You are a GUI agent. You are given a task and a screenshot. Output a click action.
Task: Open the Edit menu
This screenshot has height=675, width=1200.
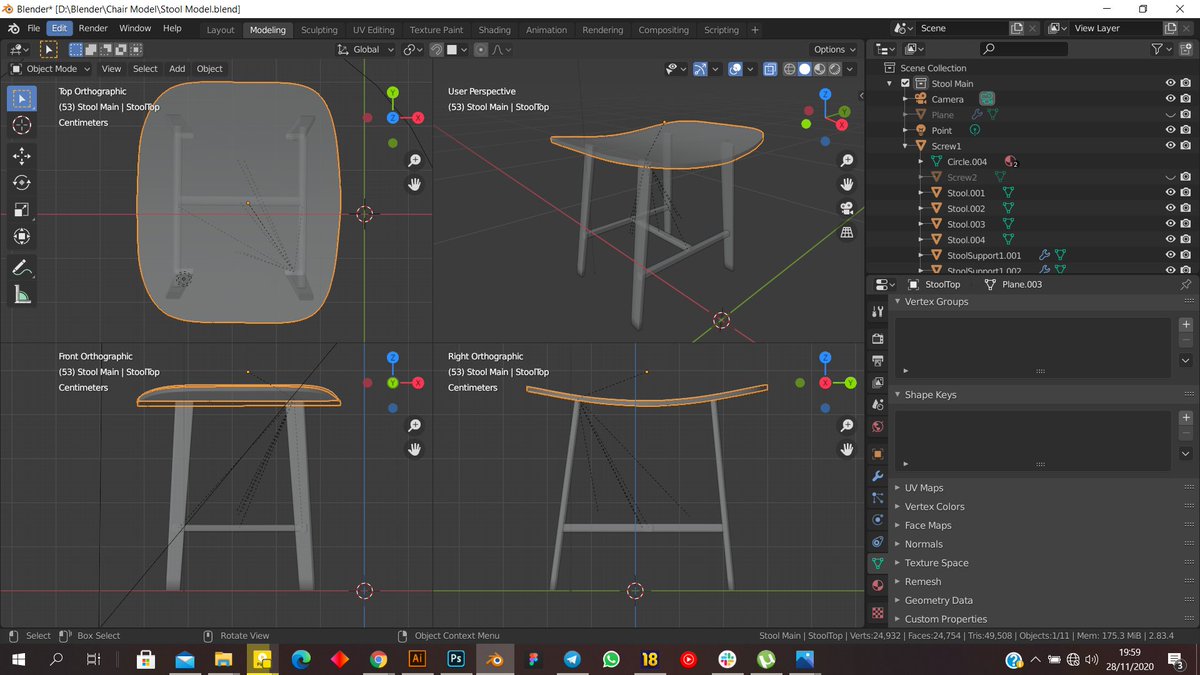point(59,27)
